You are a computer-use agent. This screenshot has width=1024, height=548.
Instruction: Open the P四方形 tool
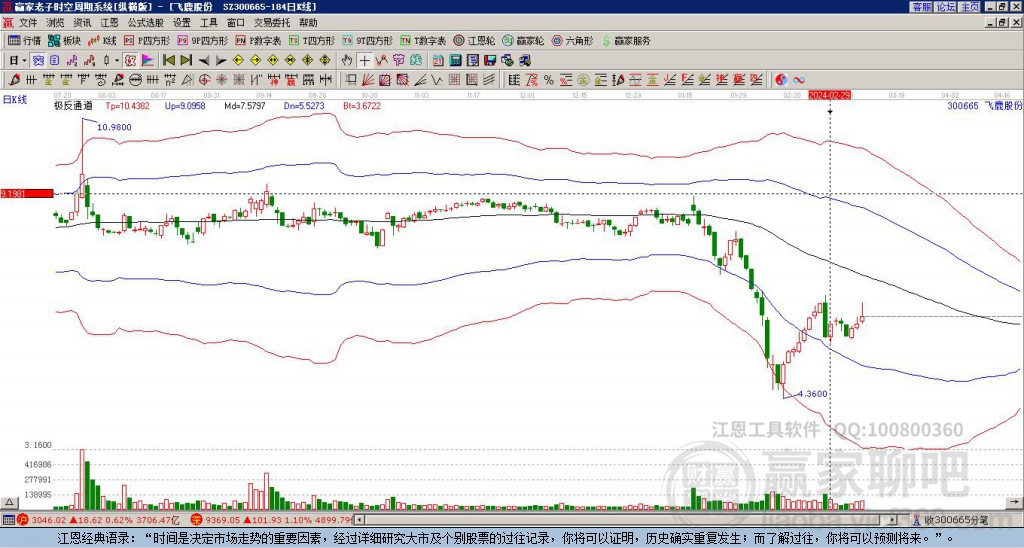click(x=146, y=40)
